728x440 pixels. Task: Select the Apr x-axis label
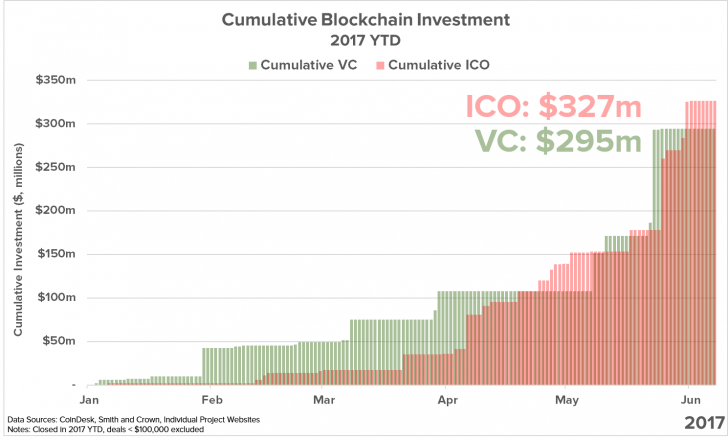pos(448,400)
